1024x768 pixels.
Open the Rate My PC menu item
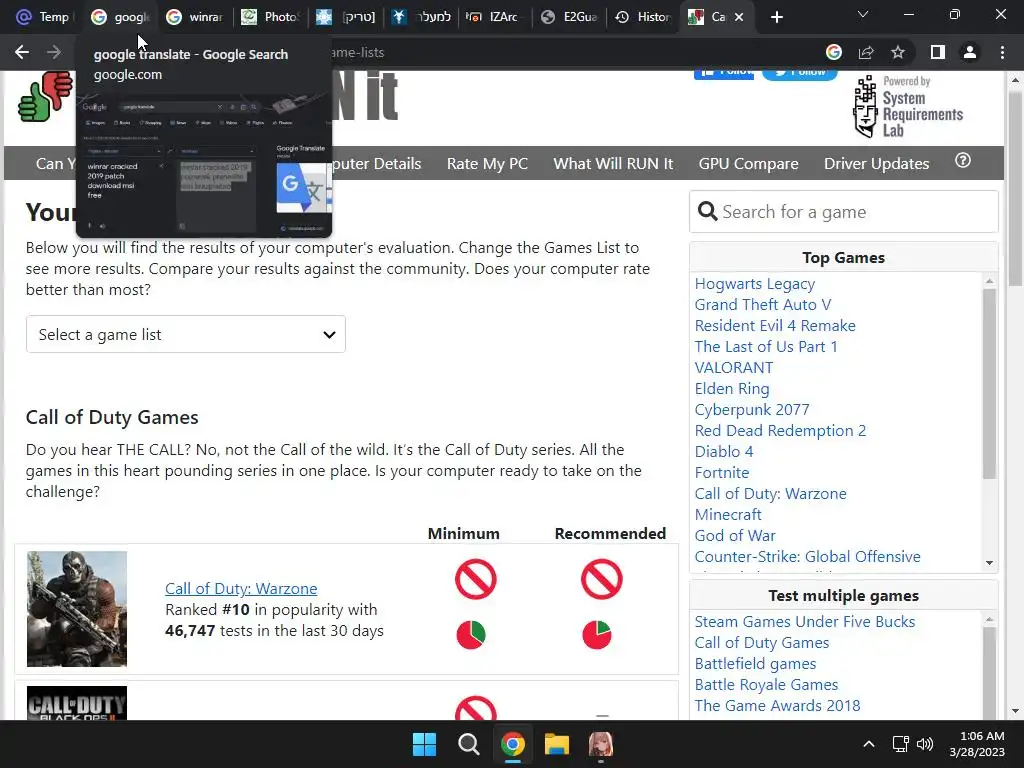click(487, 163)
